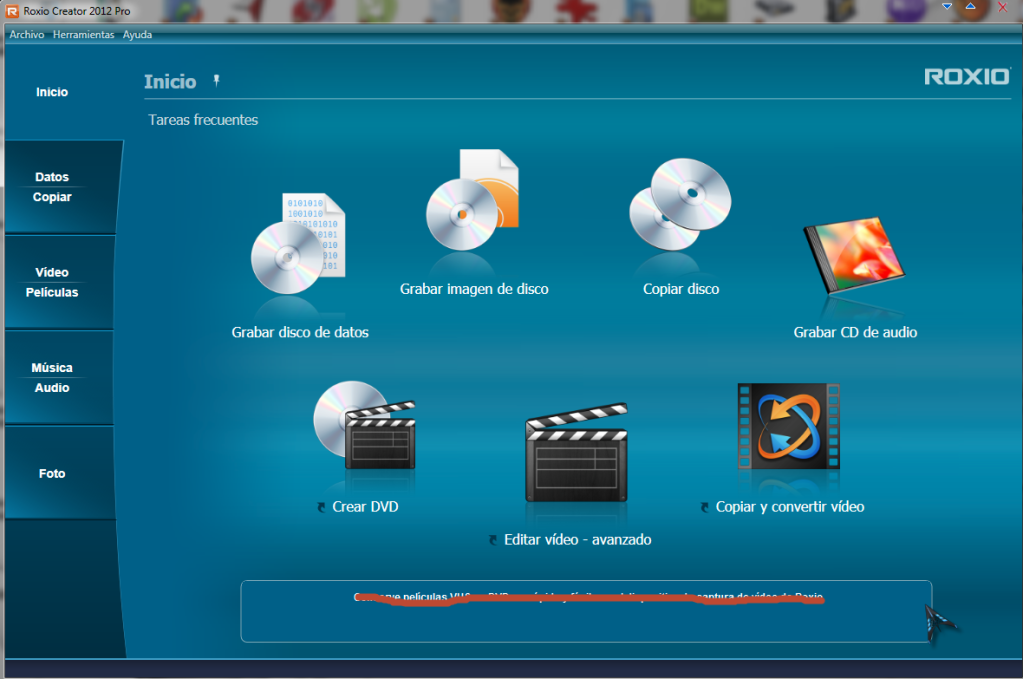The image size is (1023, 679).
Task: Open the Grabar imagen de disco icon
Action: click(472, 200)
